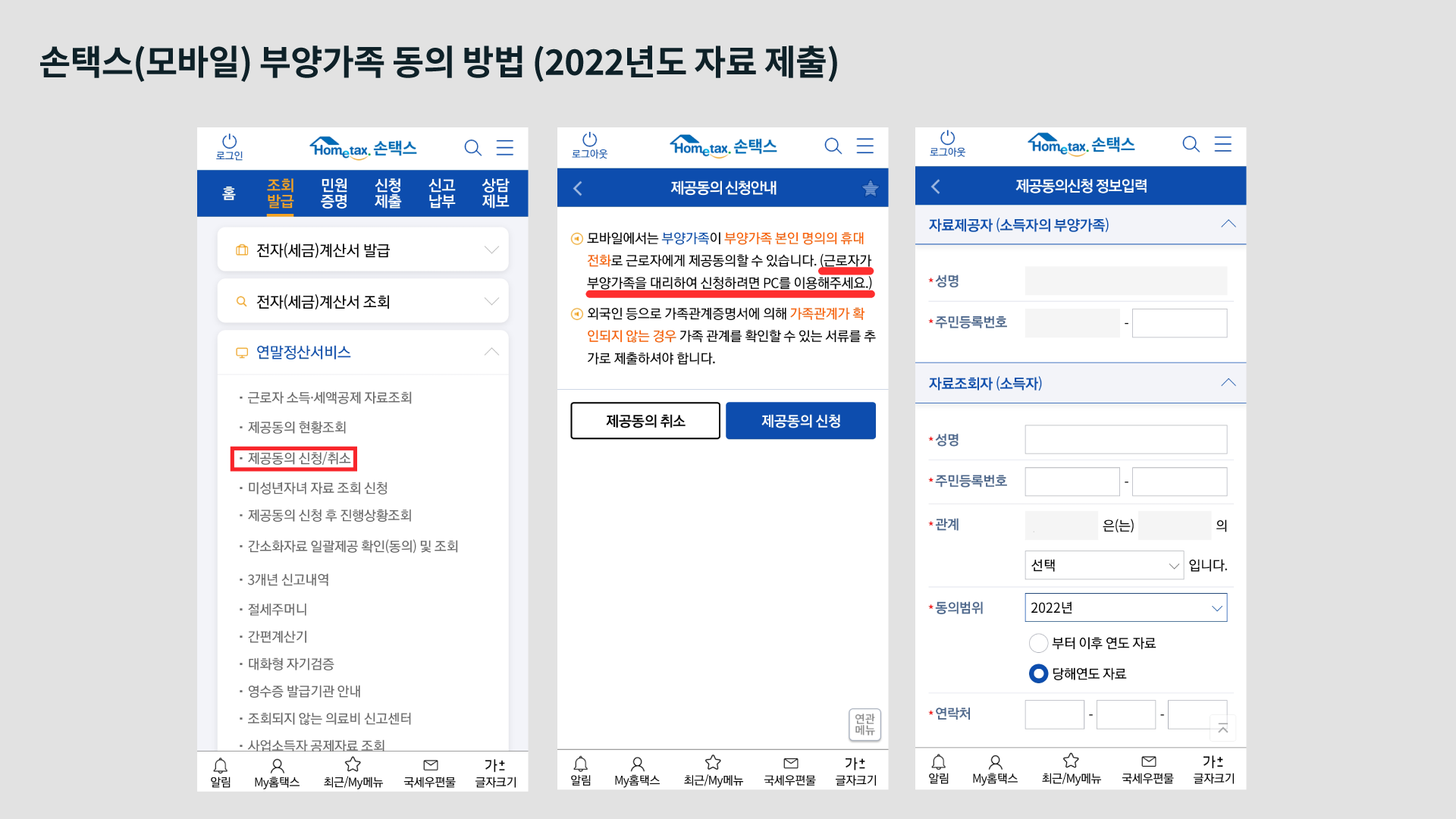Tap 국세우편물 on 신청안내 screen bottom bar

click(x=790, y=770)
